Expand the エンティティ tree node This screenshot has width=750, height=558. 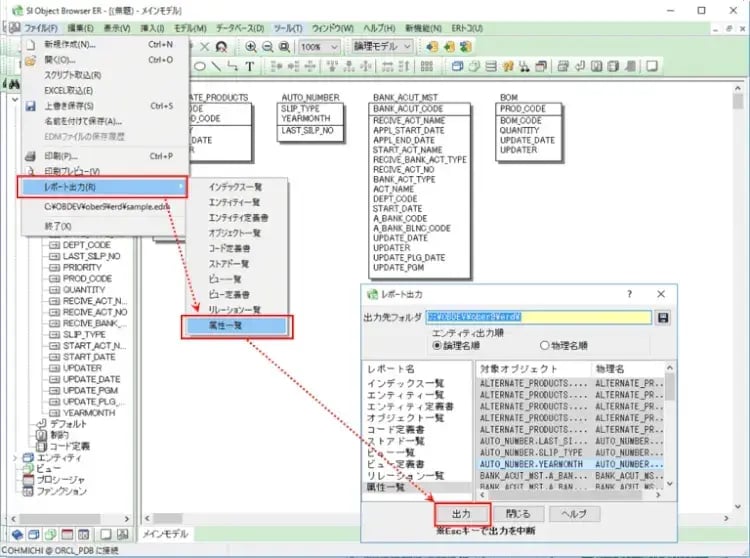click(15, 457)
